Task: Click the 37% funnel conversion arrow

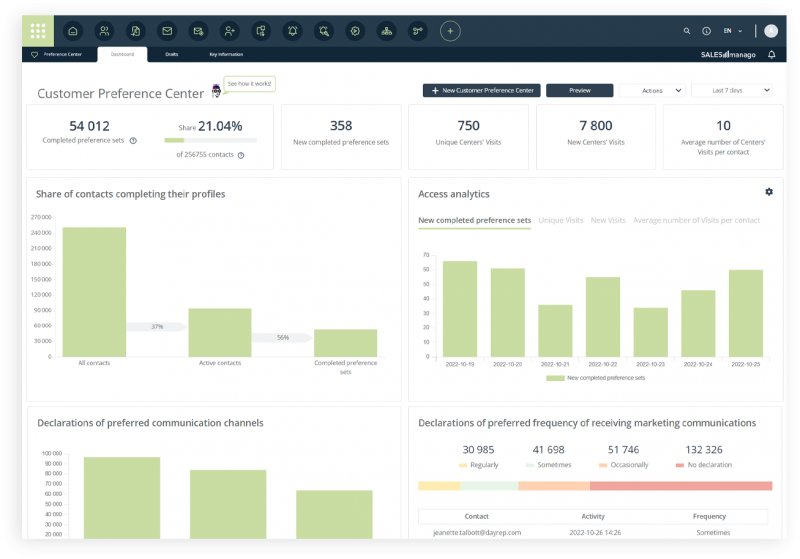Action: [x=157, y=327]
